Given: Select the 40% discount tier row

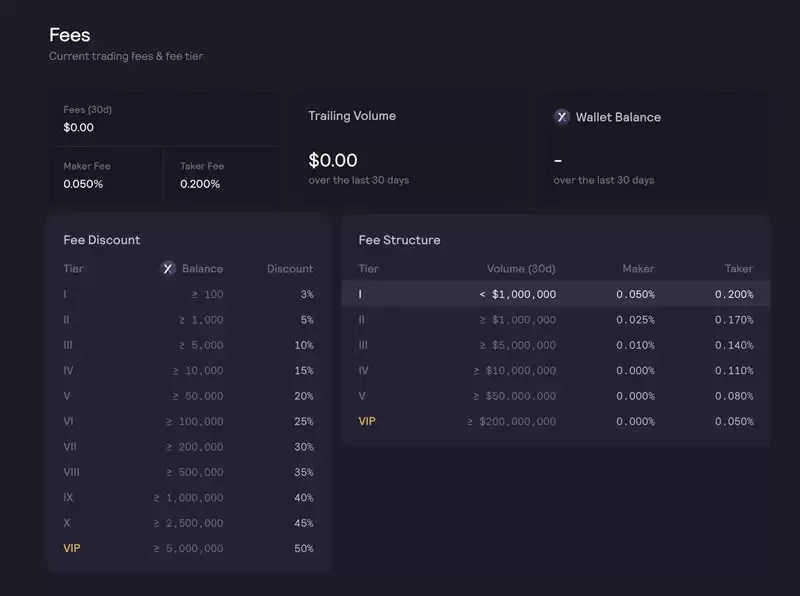Looking at the screenshot, I should click(188, 497).
